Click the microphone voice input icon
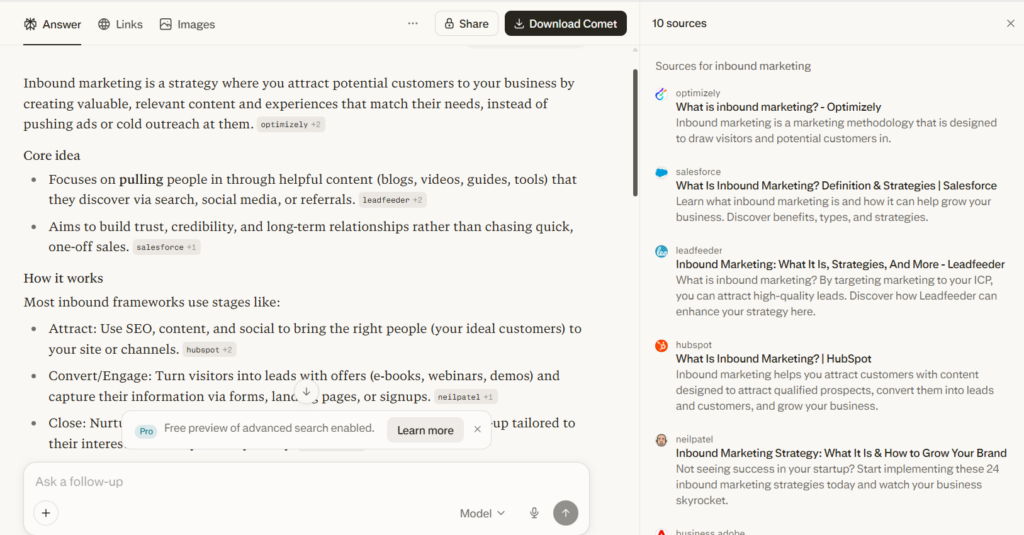The height and width of the screenshot is (535, 1024). point(534,513)
